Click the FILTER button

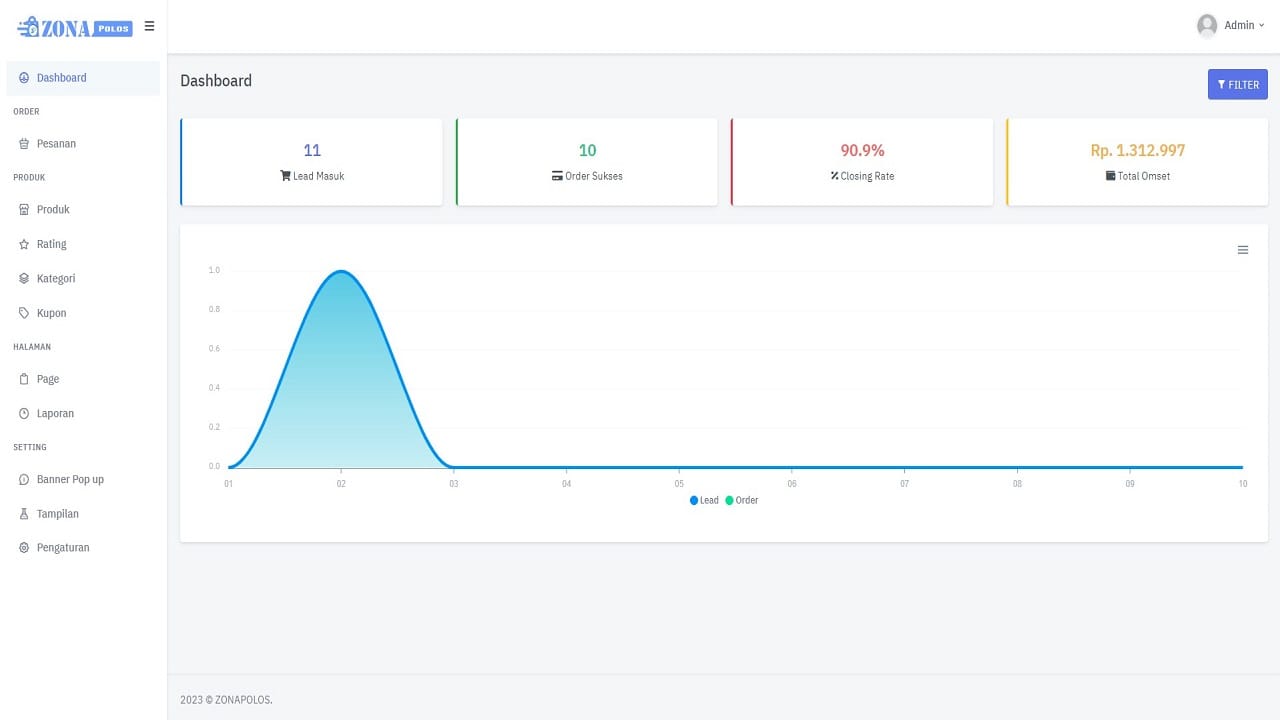[1237, 85]
